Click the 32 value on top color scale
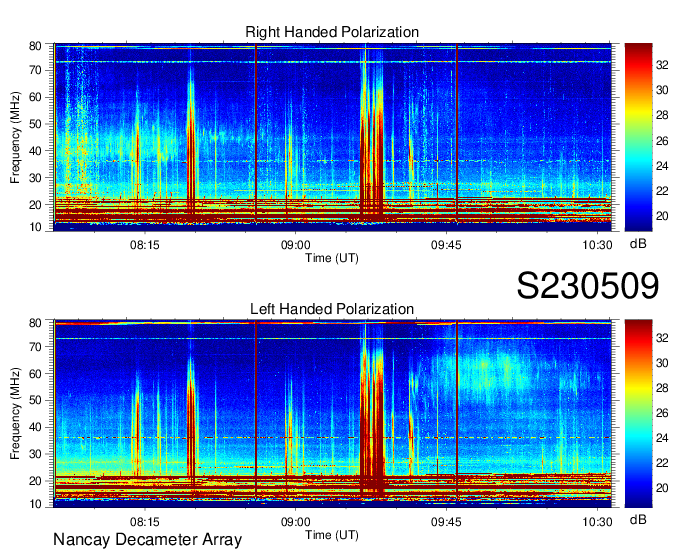Screen dimensions: 680x552 (x=662, y=65)
